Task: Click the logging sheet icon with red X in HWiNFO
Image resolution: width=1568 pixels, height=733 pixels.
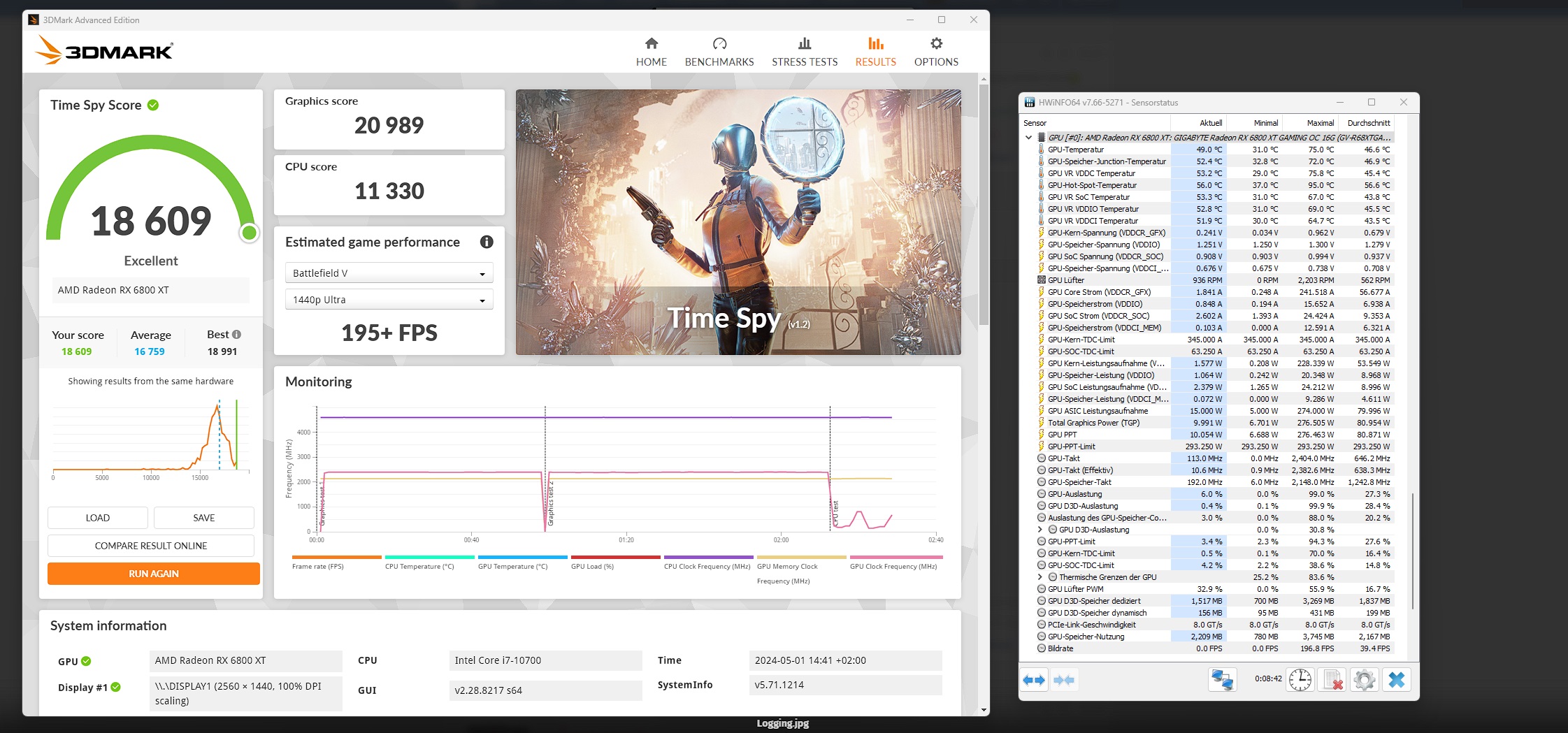Action: coord(1332,680)
